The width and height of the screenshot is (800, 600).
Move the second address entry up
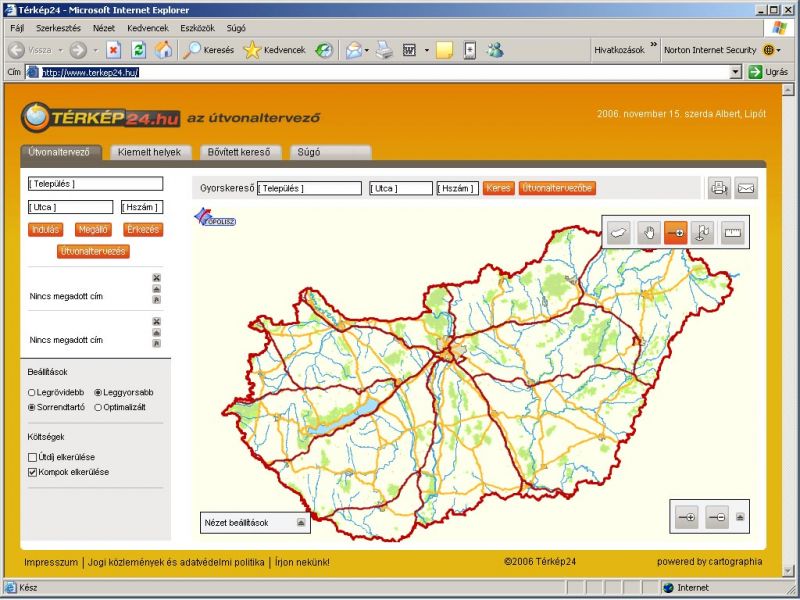point(157,333)
